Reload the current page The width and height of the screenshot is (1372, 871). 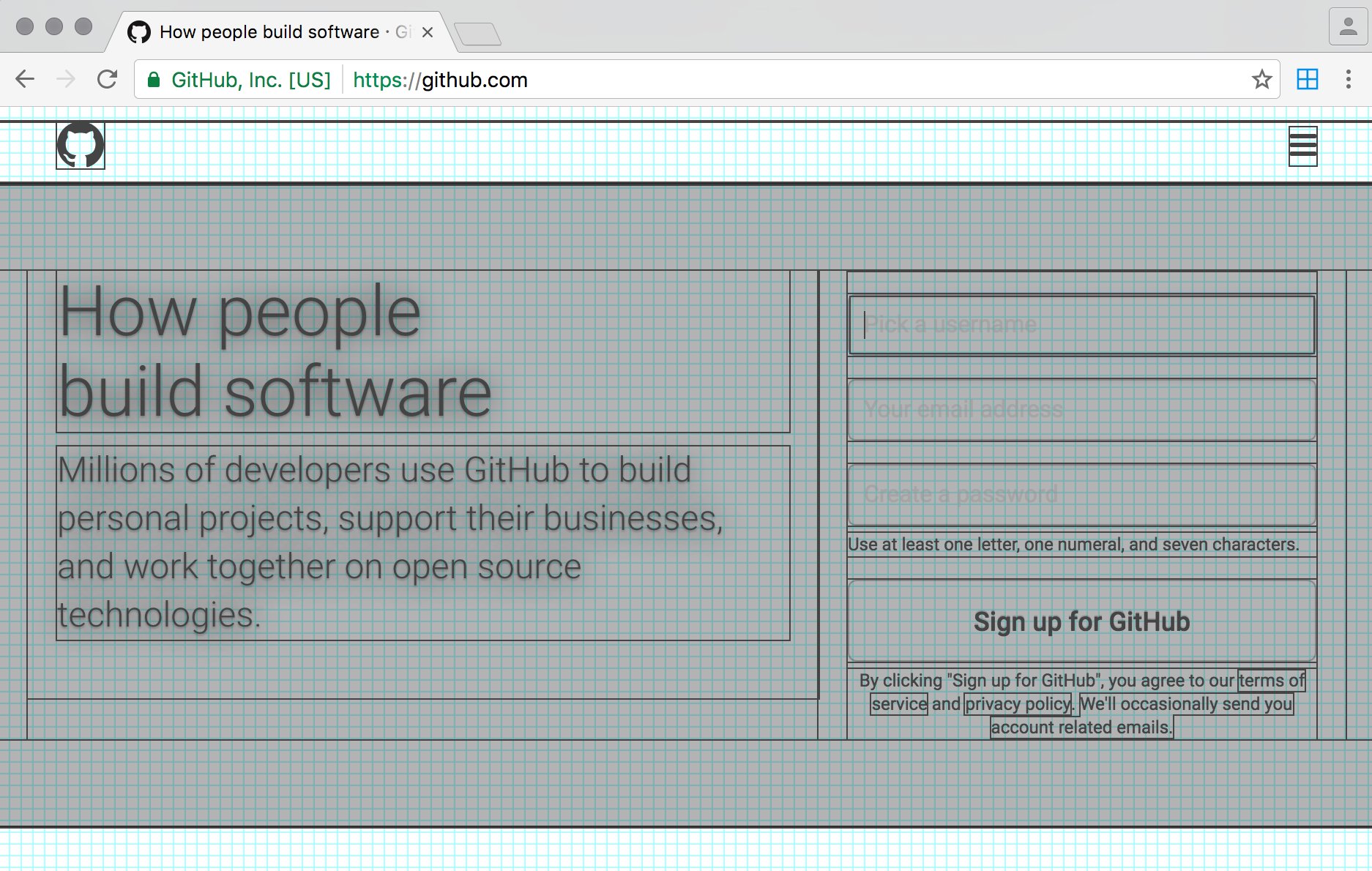108,79
